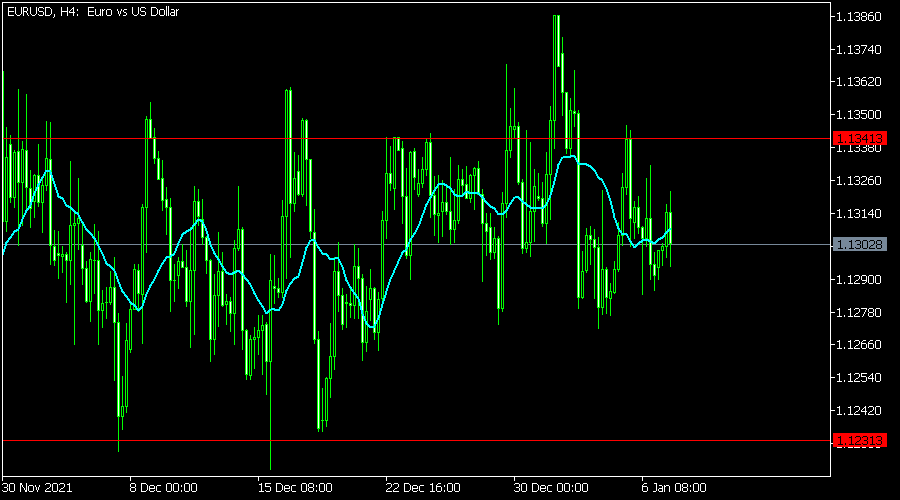900x500 pixels.
Task: Click the 1.13860 price scale value
Action: [x=859, y=17]
